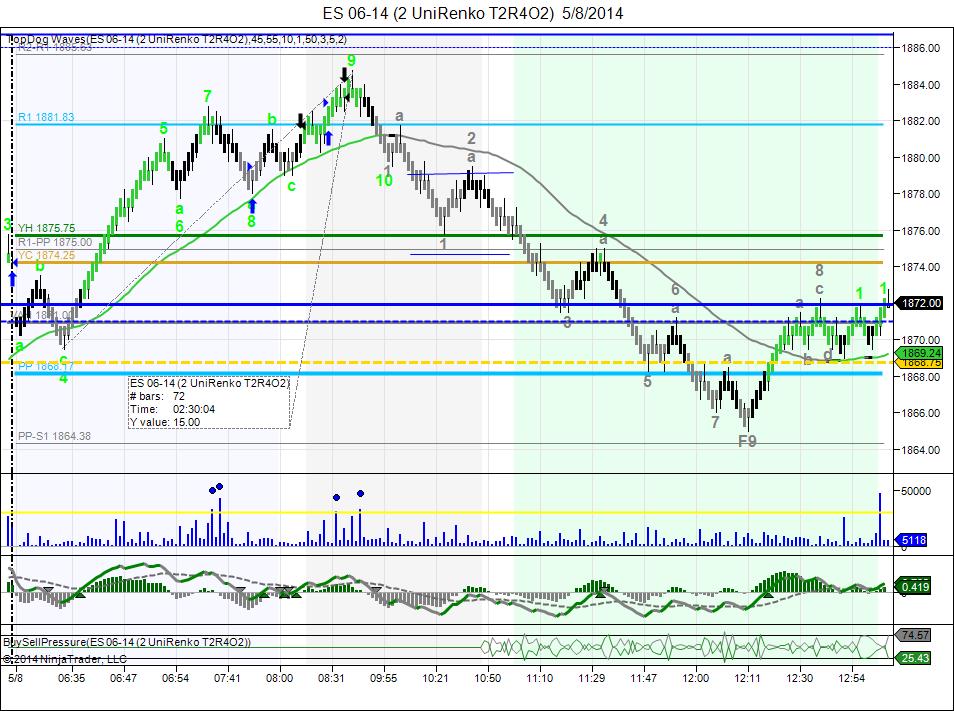The width and height of the screenshot is (954, 711).
Task: Click the PP 1868.17 pivot label
Action: (46, 367)
